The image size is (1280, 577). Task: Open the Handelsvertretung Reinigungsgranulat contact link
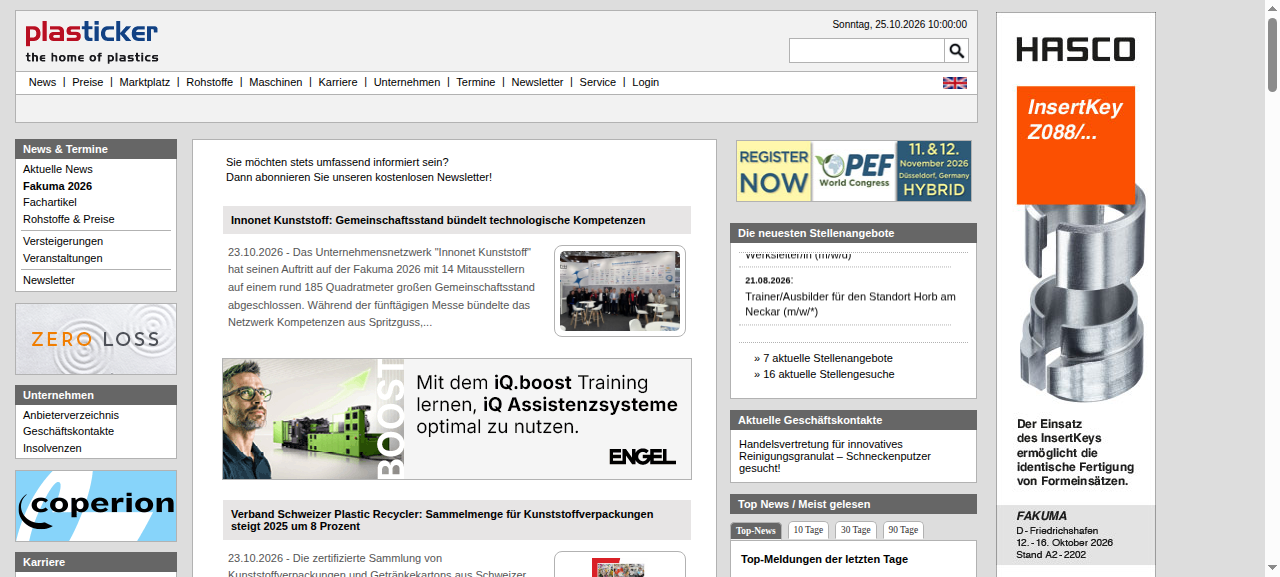point(835,456)
